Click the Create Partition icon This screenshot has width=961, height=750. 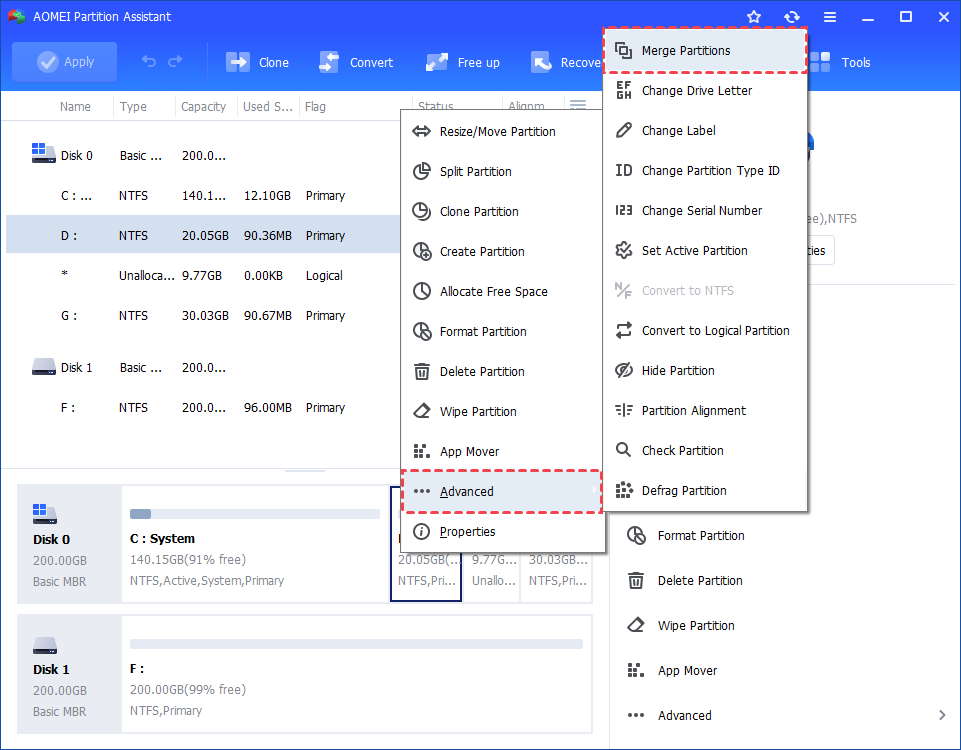(x=422, y=251)
